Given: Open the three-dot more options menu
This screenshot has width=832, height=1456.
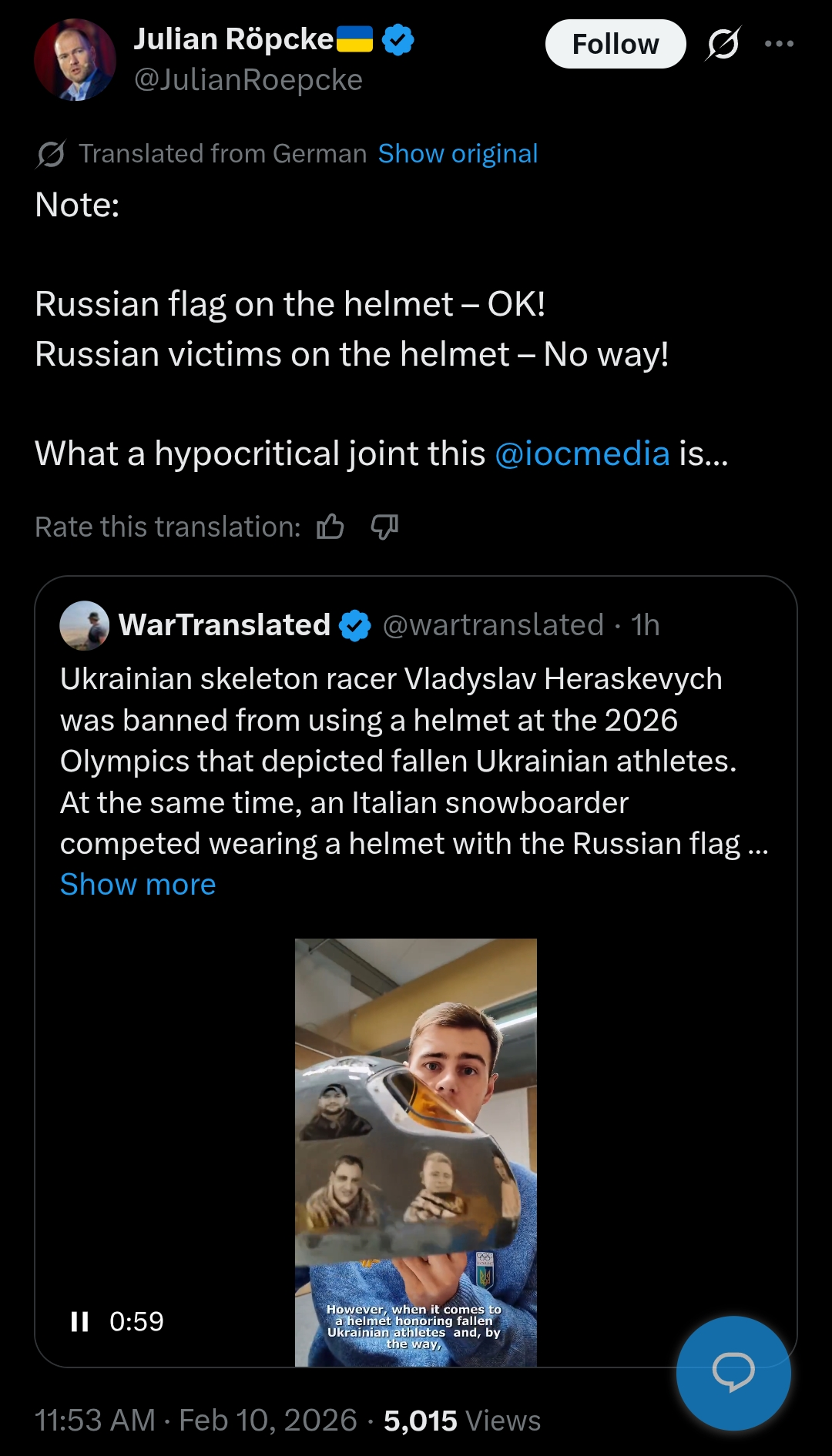Looking at the screenshot, I should pos(779,44).
